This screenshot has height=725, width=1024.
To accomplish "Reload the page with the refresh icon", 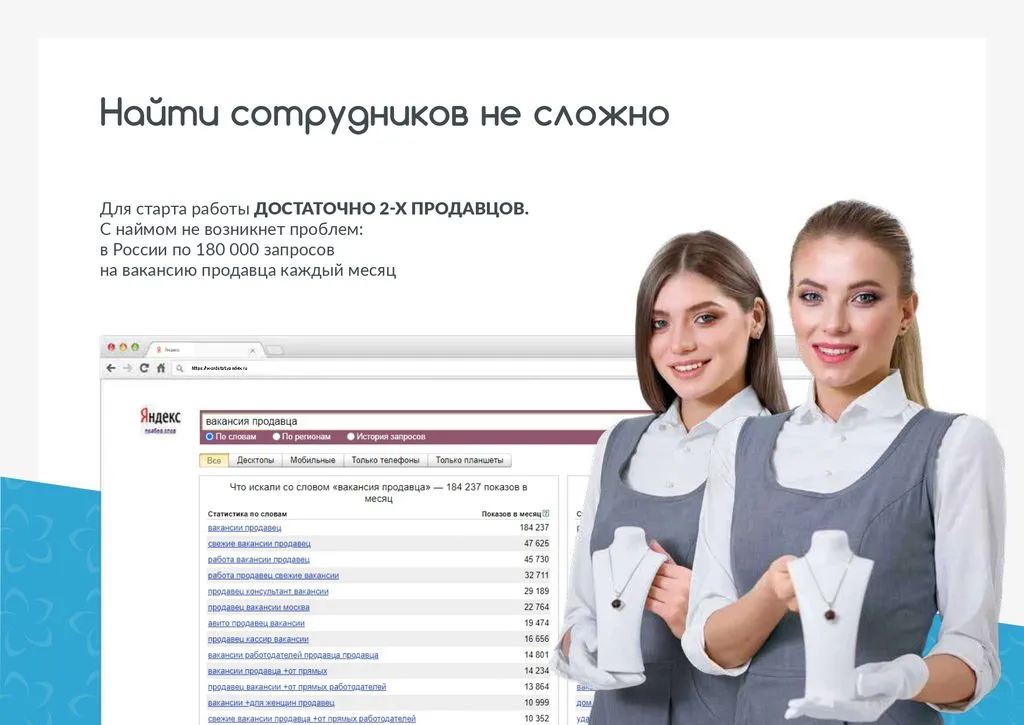I will pyautogui.click(x=144, y=368).
